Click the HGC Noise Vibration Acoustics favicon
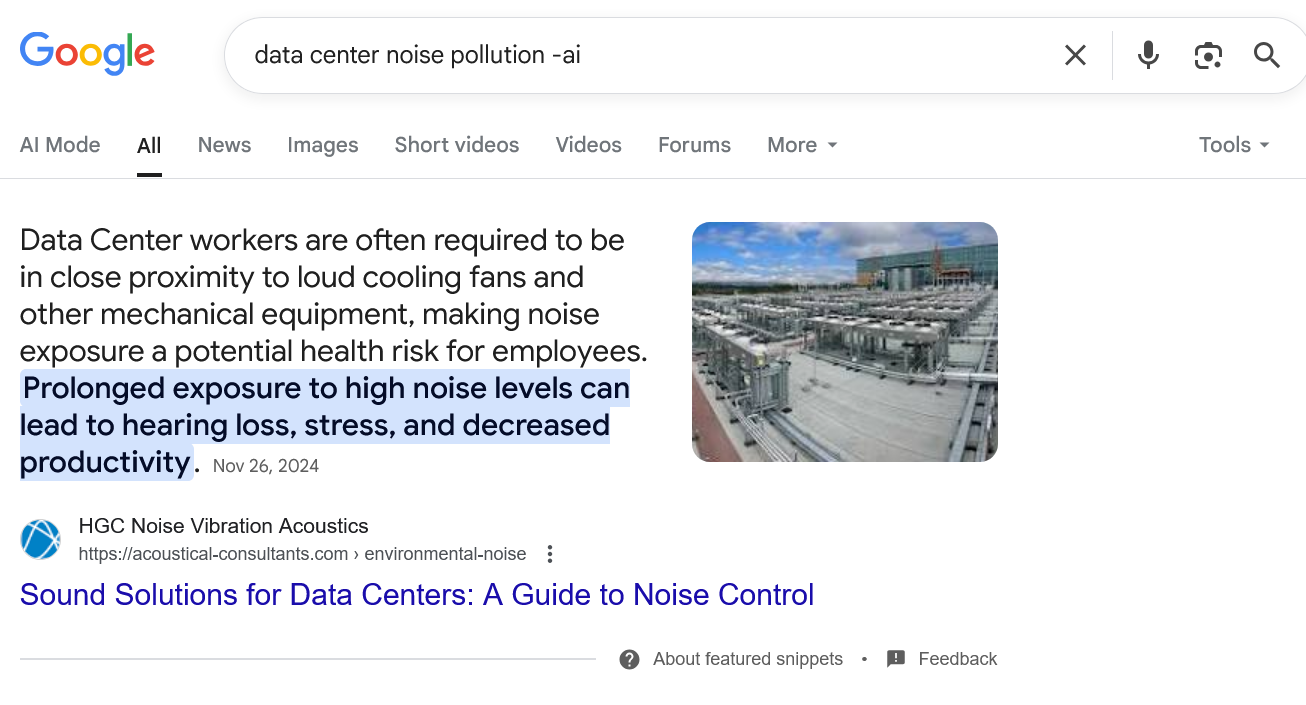Viewport: 1306px width, 705px height. (x=41, y=539)
